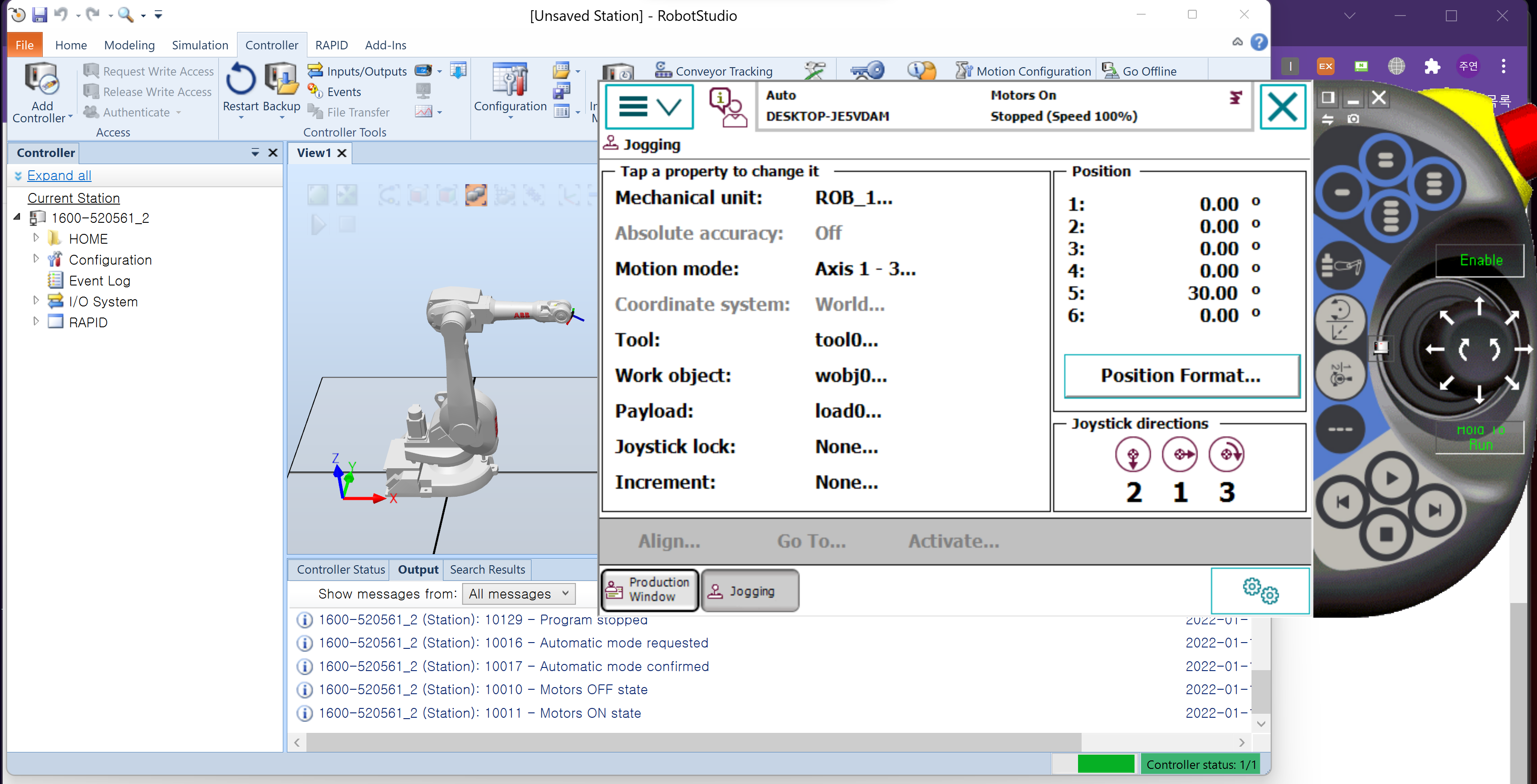Click the pendant increment toggle button
This screenshot has width=1537, height=784.
tap(1340, 429)
